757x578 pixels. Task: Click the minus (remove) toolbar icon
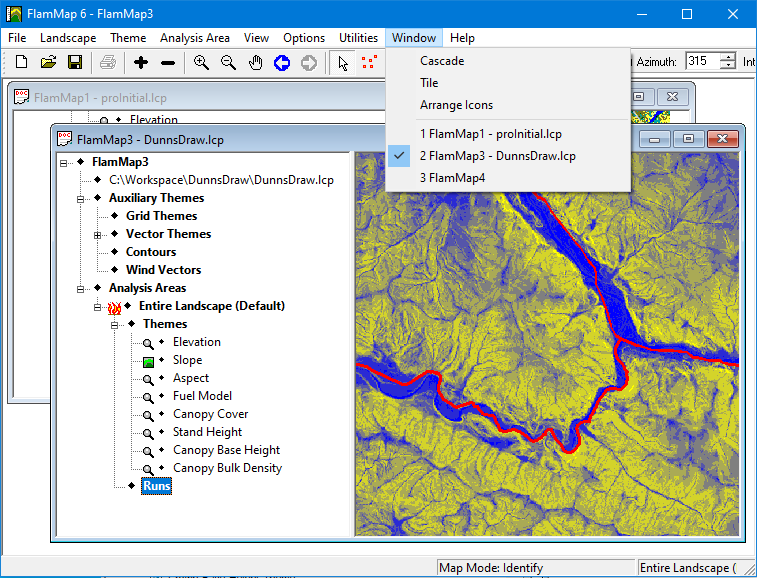[x=168, y=63]
